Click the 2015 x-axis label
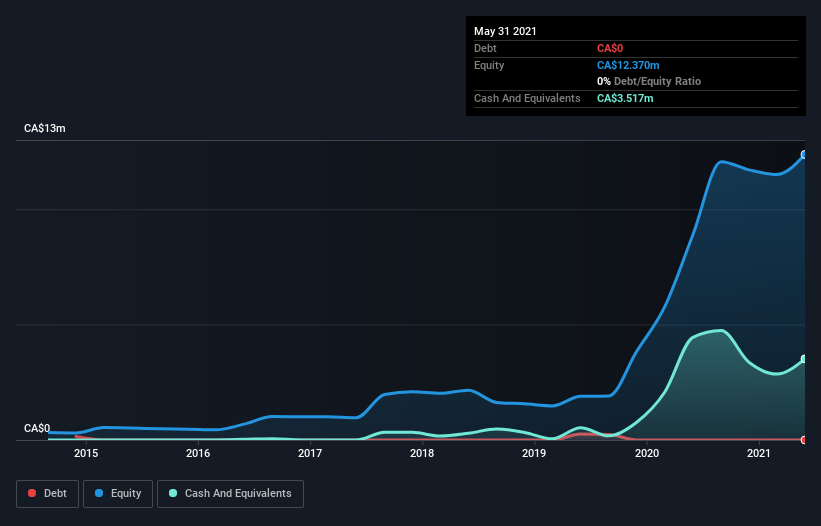Image resolution: width=821 pixels, height=526 pixels. pos(86,454)
